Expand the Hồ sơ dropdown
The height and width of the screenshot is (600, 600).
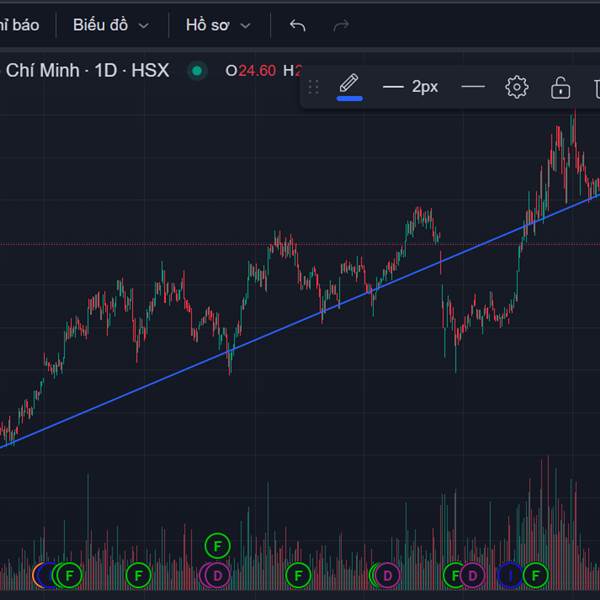click(218, 25)
